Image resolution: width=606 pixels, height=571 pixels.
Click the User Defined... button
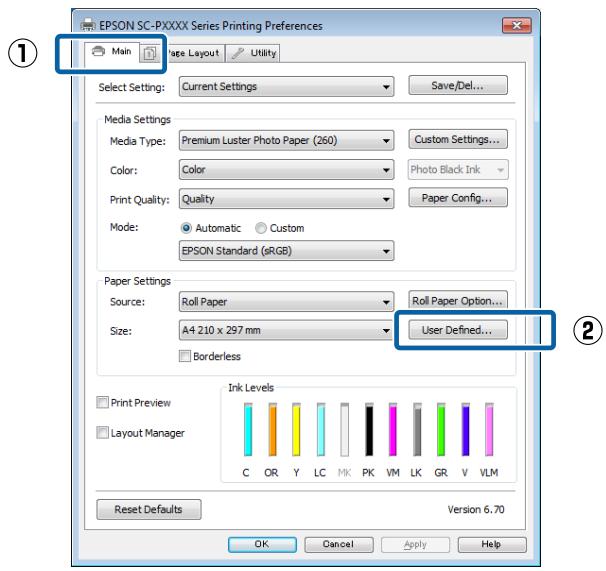458,330
